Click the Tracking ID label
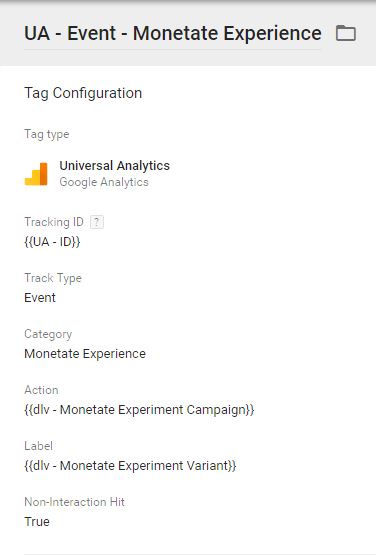This screenshot has height=555, width=376. [54, 222]
